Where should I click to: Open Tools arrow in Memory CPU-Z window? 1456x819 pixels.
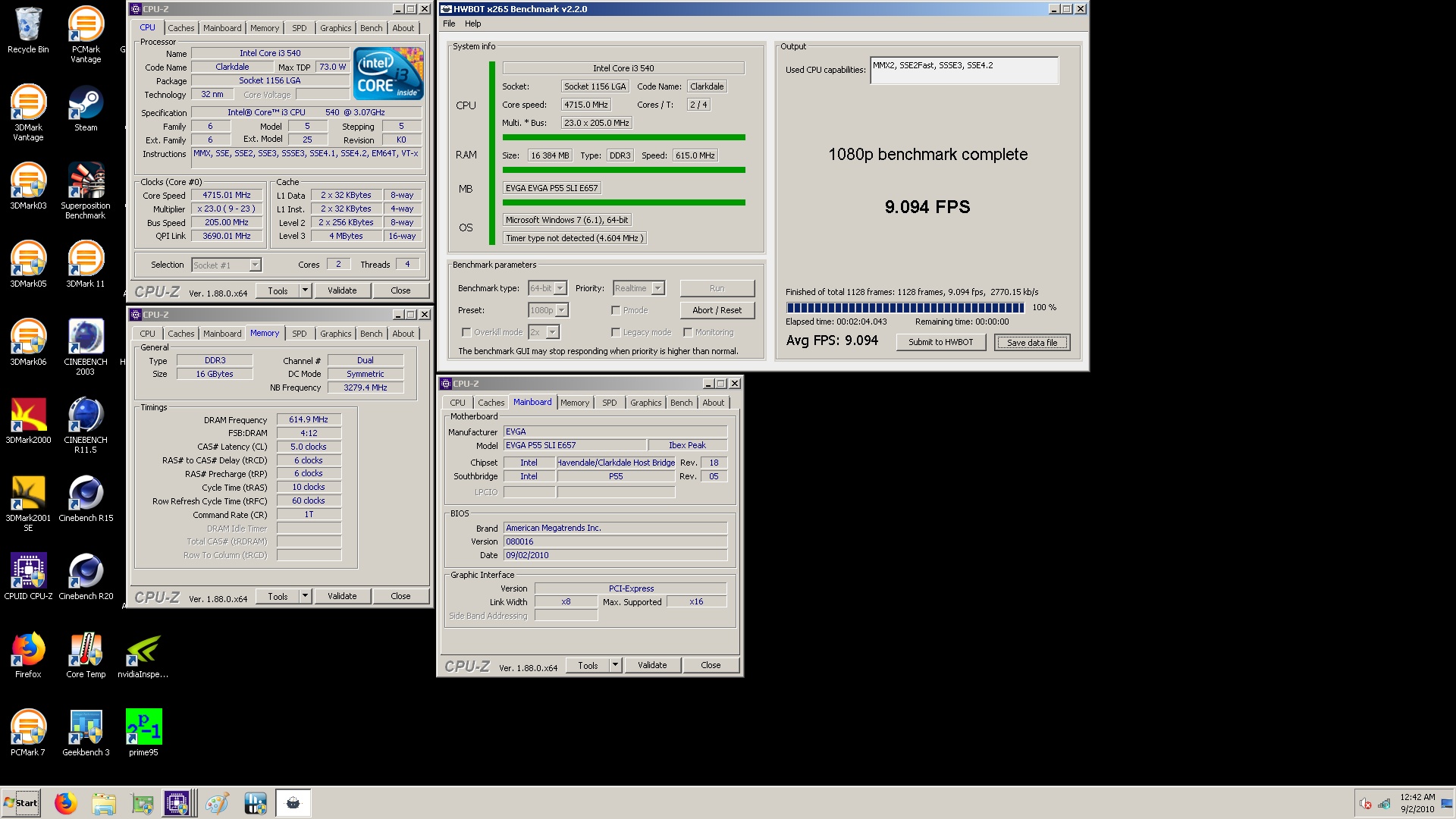point(305,596)
